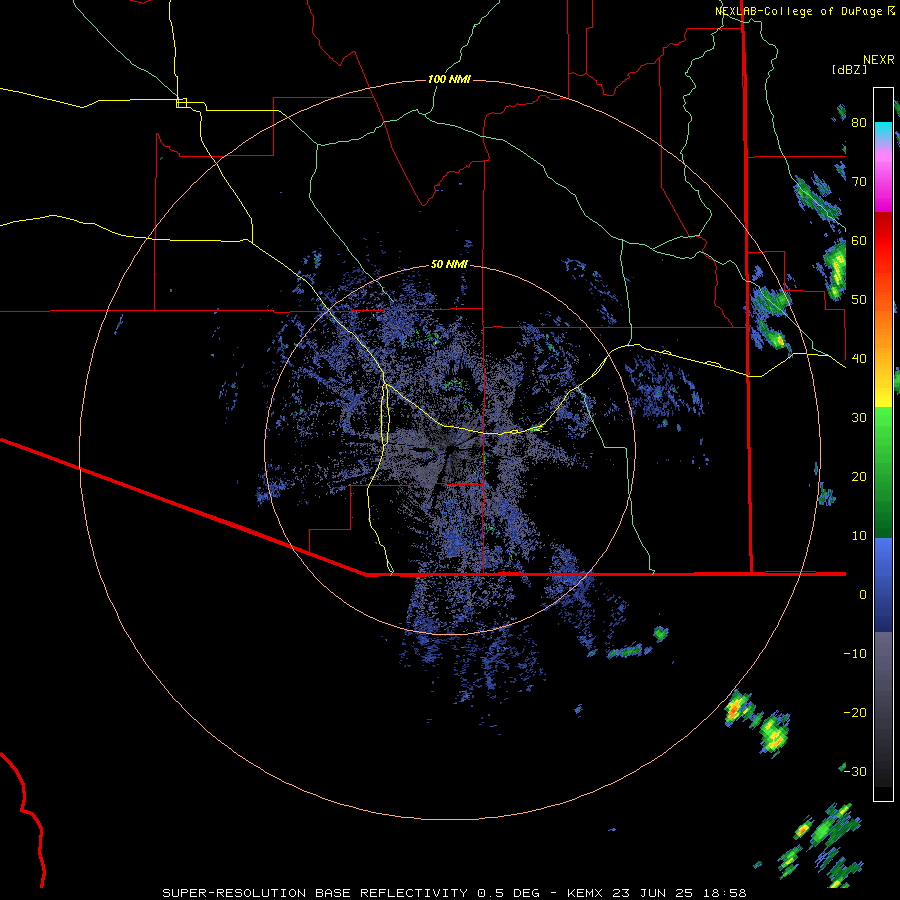
Task: Click the 50 dBZ scale value
Action: coord(859,300)
